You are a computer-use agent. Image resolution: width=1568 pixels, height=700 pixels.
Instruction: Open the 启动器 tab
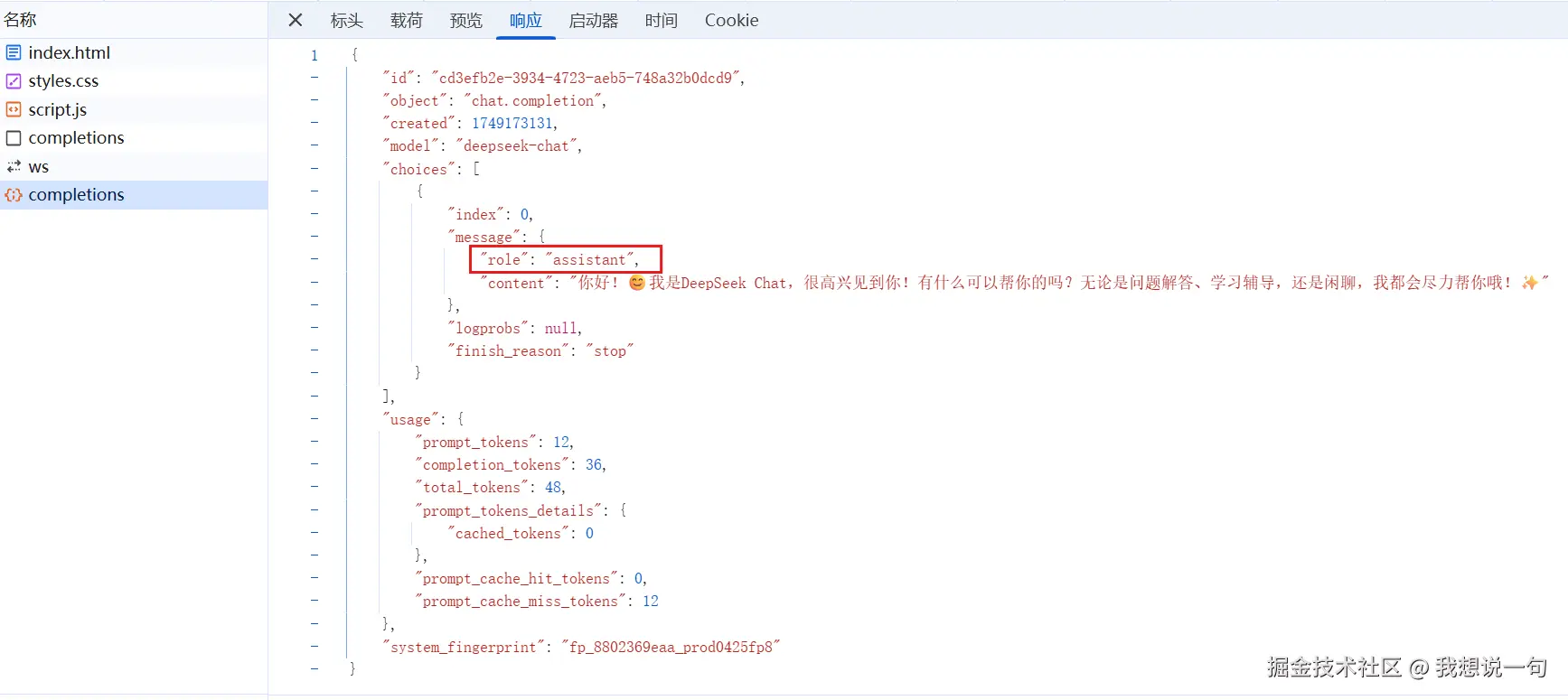tap(594, 20)
